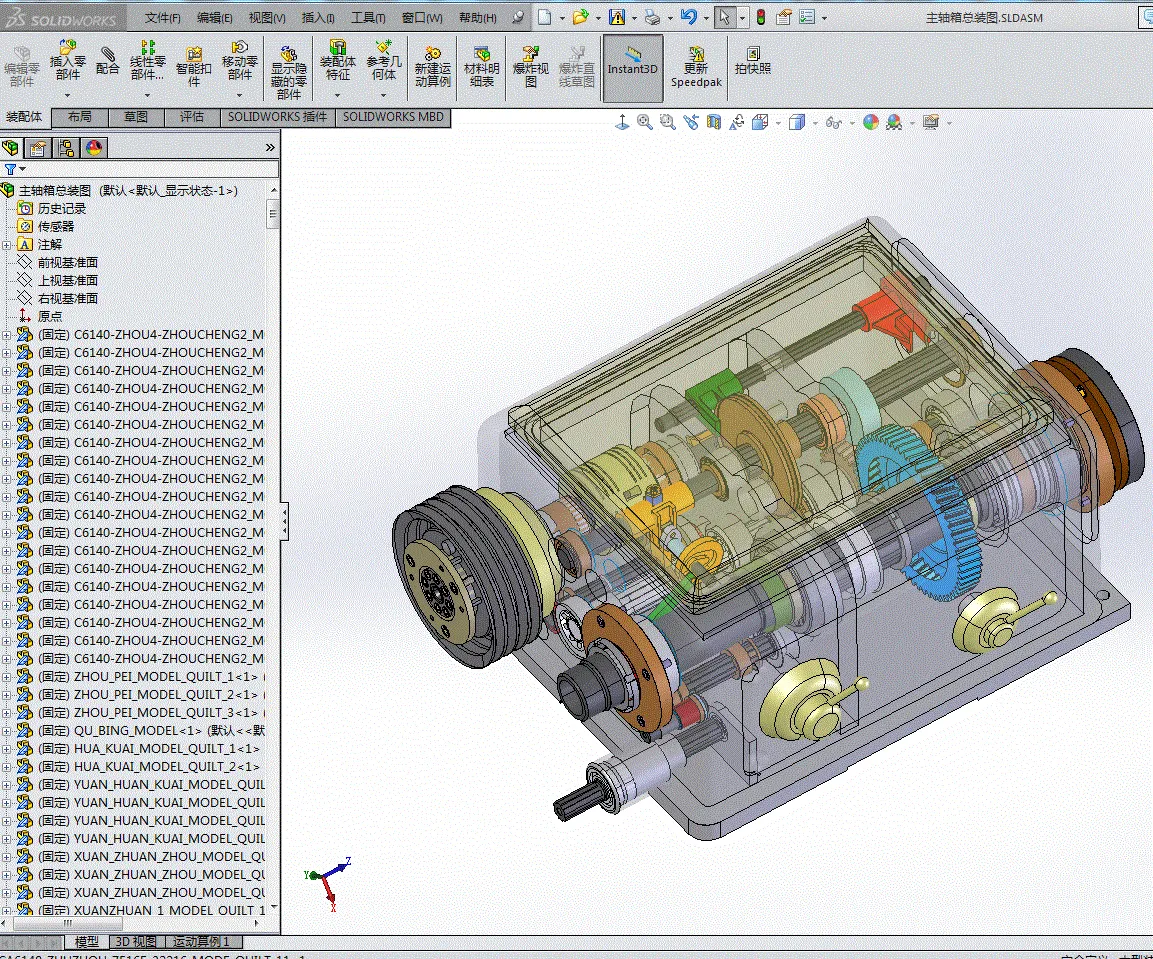Open the dropdown arrow under 插入零部件
The image size is (1153, 959).
pyautogui.click(x=67, y=95)
